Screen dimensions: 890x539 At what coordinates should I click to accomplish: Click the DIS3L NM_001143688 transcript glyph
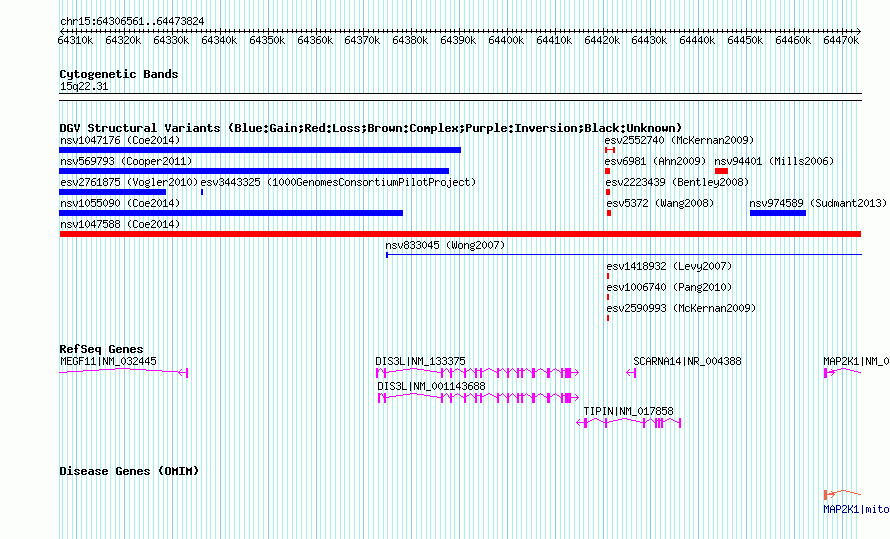click(478, 398)
